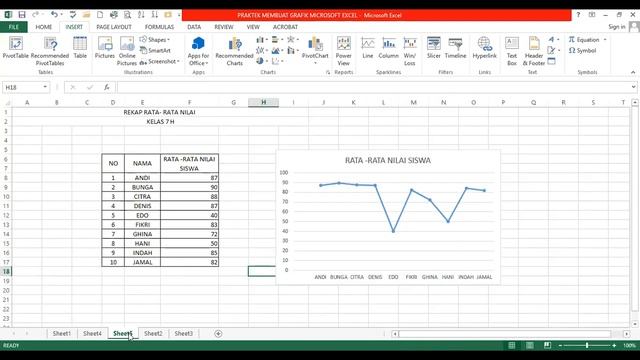Select the Sheet1 tab
Viewport: 640px width, 360px height.
pyautogui.click(x=62, y=333)
